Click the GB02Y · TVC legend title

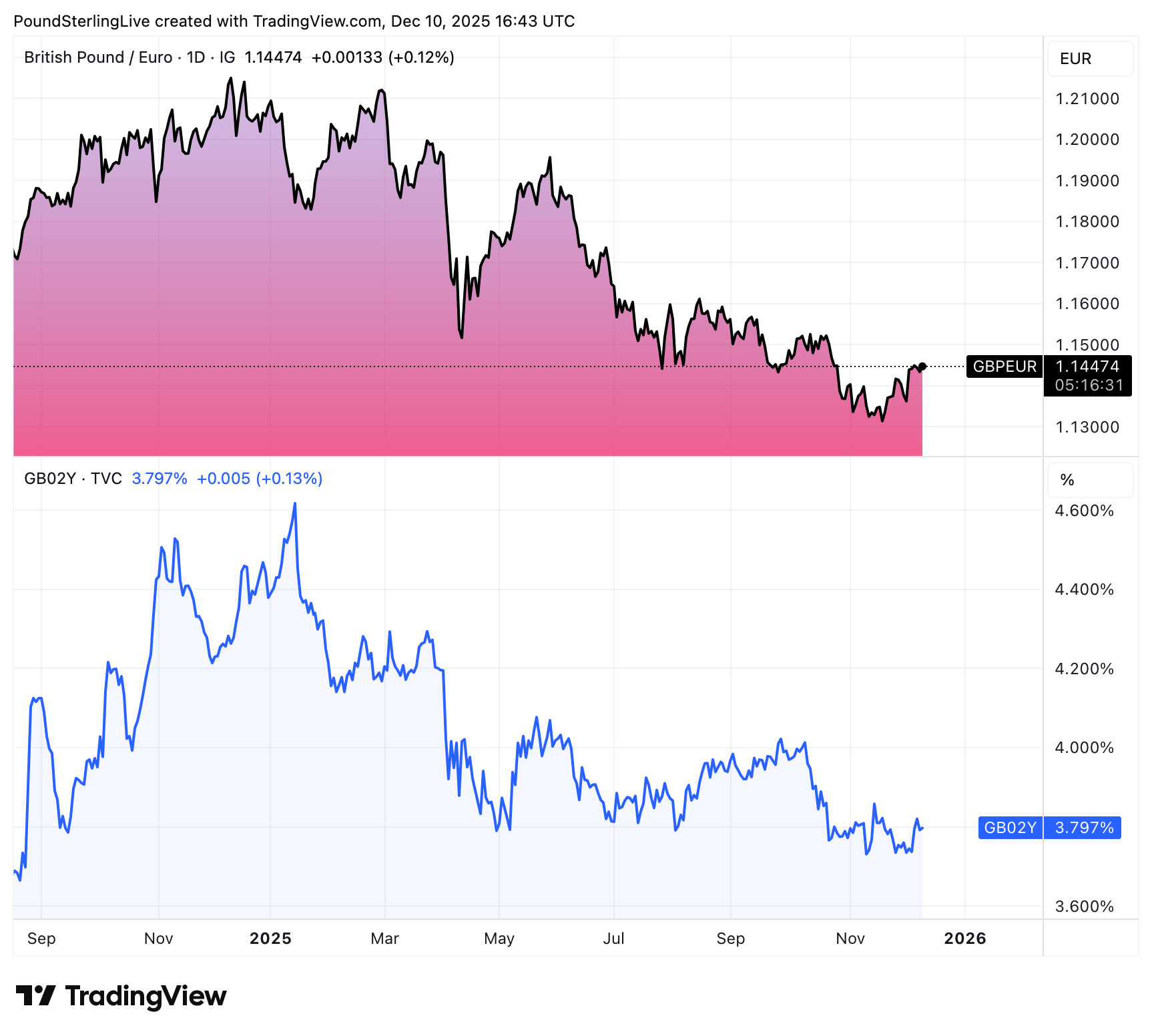pos(73,479)
